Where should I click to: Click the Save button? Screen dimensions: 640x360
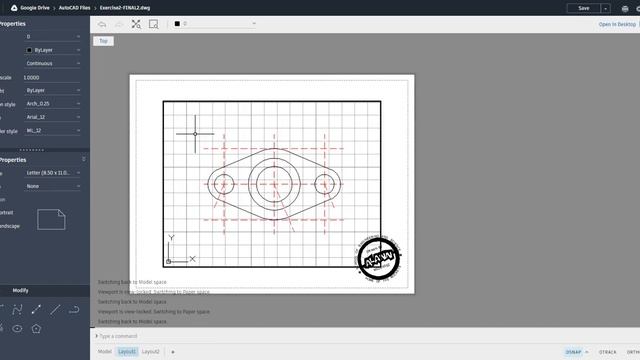click(x=584, y=8)
